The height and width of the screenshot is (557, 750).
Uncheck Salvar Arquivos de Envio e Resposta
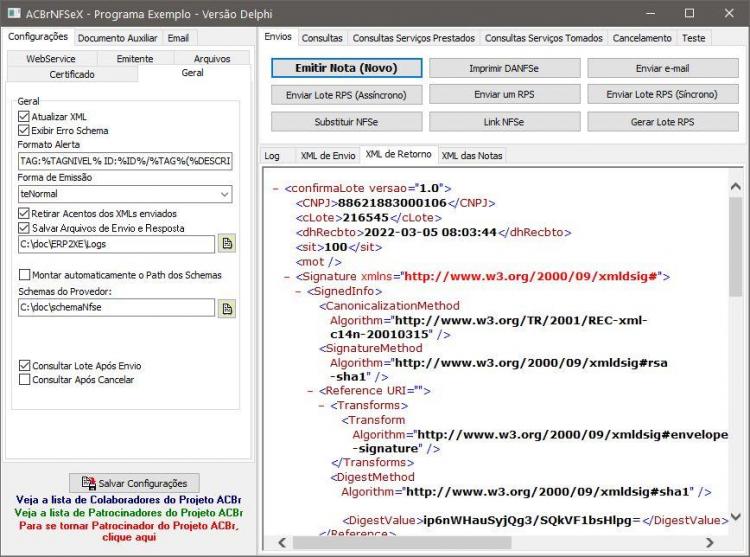23,228
